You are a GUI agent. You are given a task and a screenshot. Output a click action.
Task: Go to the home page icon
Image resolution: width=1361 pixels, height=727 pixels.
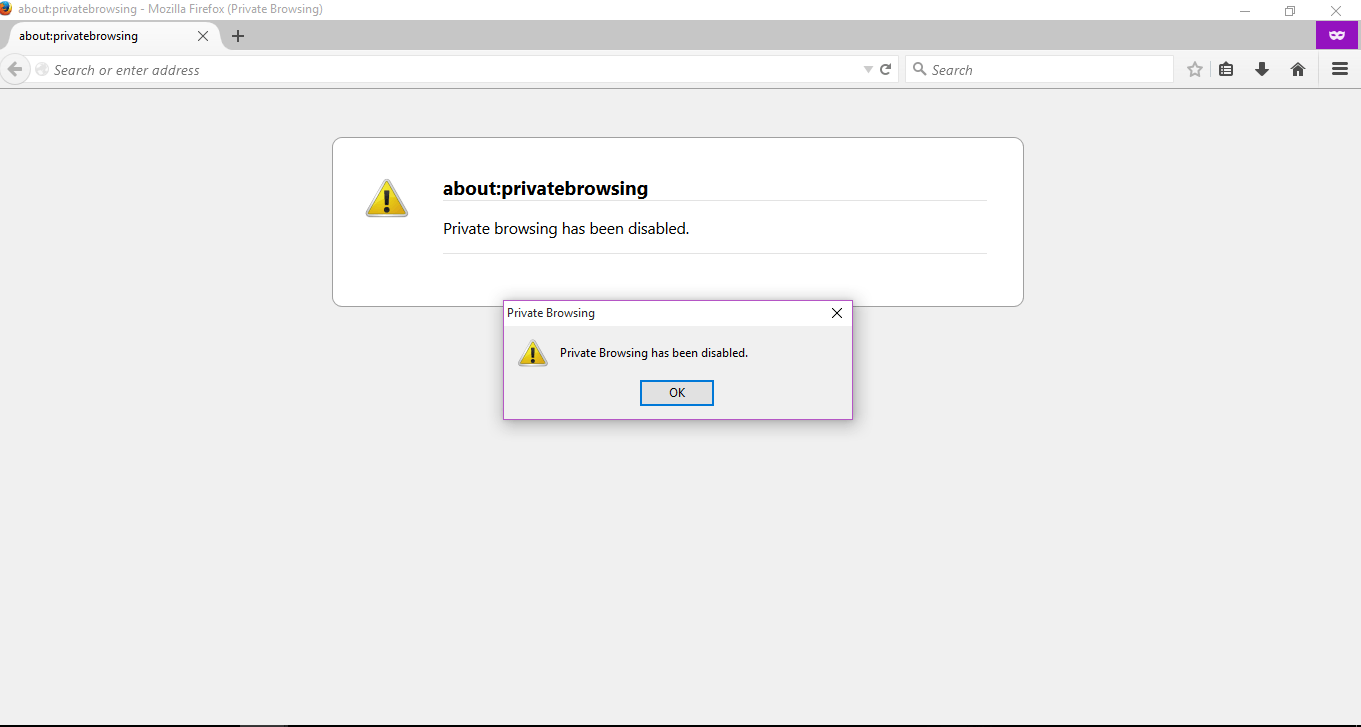pos(1298,70)
